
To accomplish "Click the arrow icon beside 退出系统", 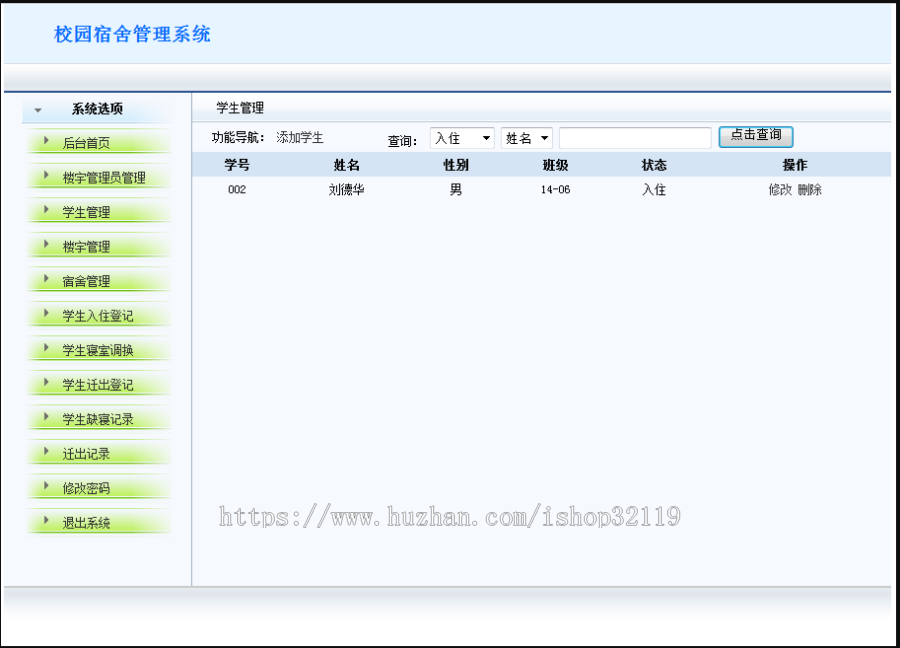I will (x=44, y=521).
